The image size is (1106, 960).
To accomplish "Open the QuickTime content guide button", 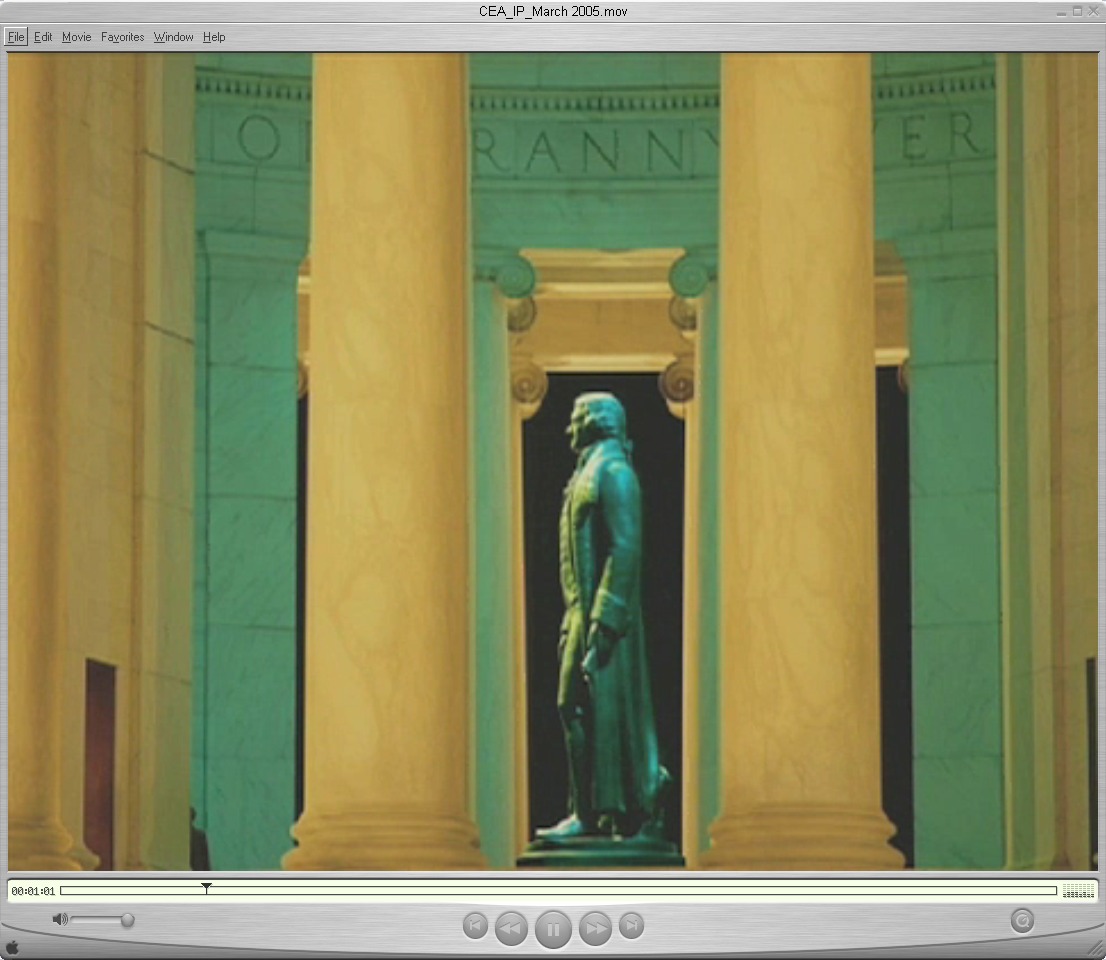I will 1021,920.
